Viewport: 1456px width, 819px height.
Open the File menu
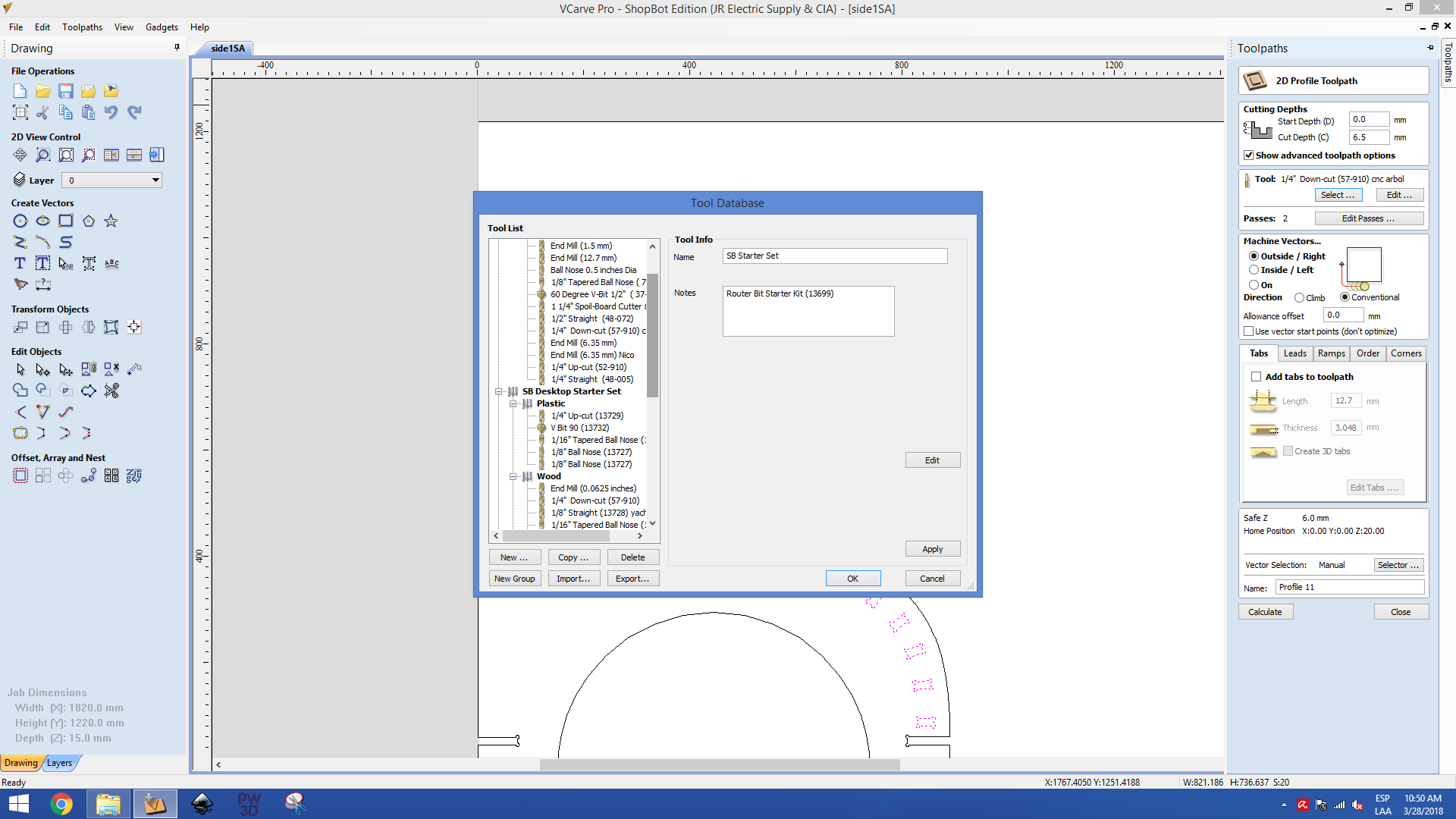coord(16,27)
